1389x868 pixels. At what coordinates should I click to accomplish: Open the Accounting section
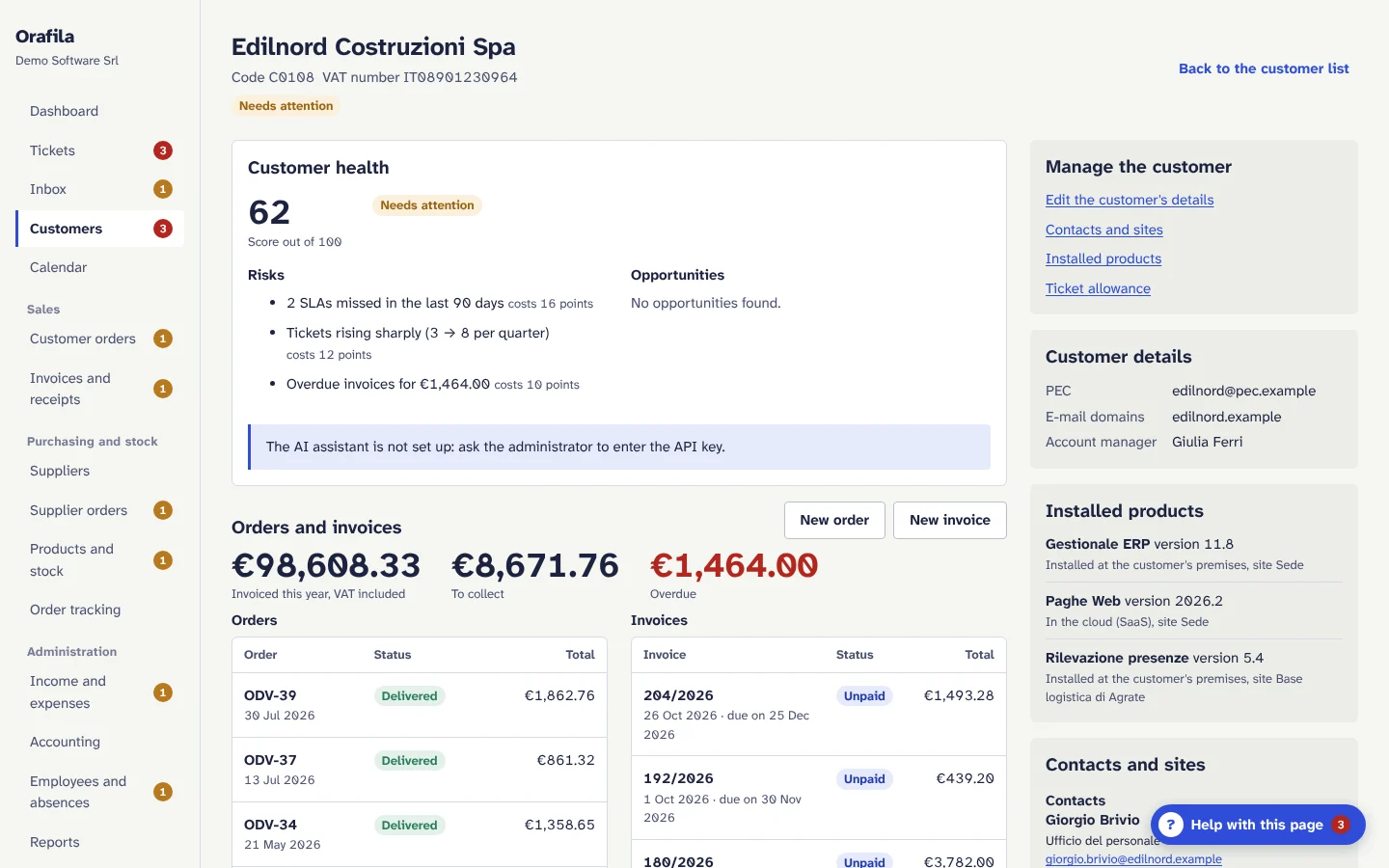(99, 742)
